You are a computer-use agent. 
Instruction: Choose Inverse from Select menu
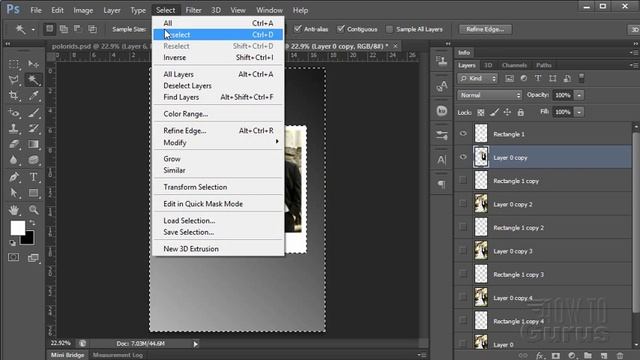218,58
